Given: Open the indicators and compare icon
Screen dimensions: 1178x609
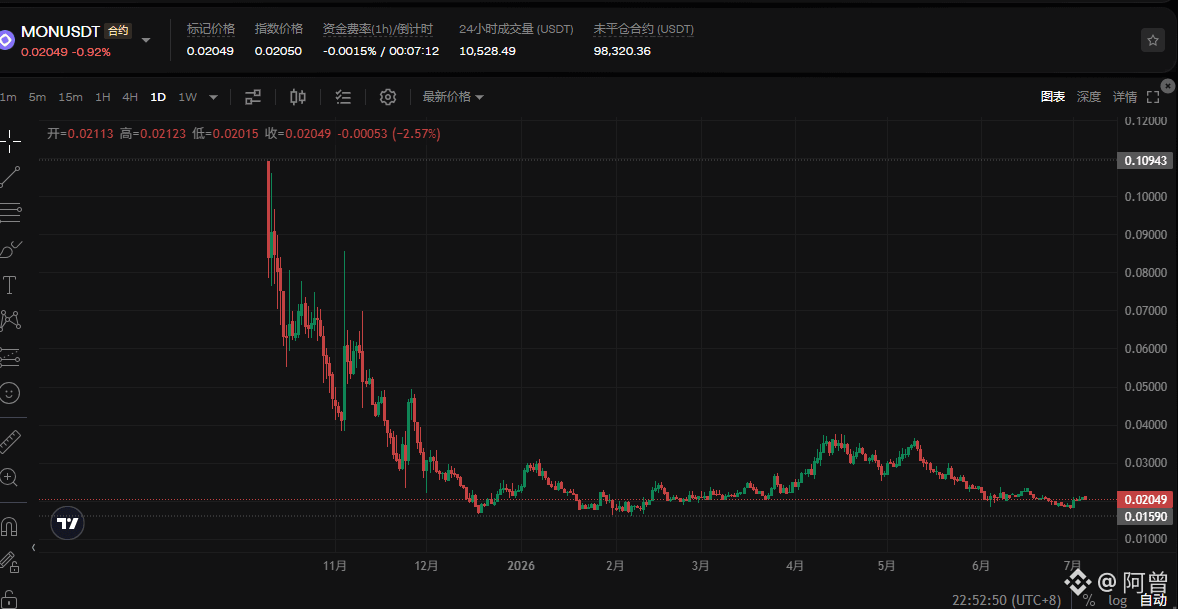Looking at the screenshot, I should click(253, 96).
